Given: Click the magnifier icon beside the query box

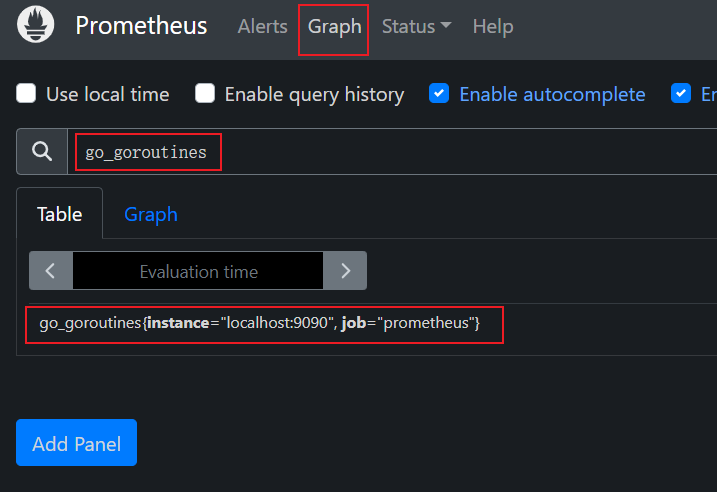Looking at the screenshot, I should (x=42, y=152).
